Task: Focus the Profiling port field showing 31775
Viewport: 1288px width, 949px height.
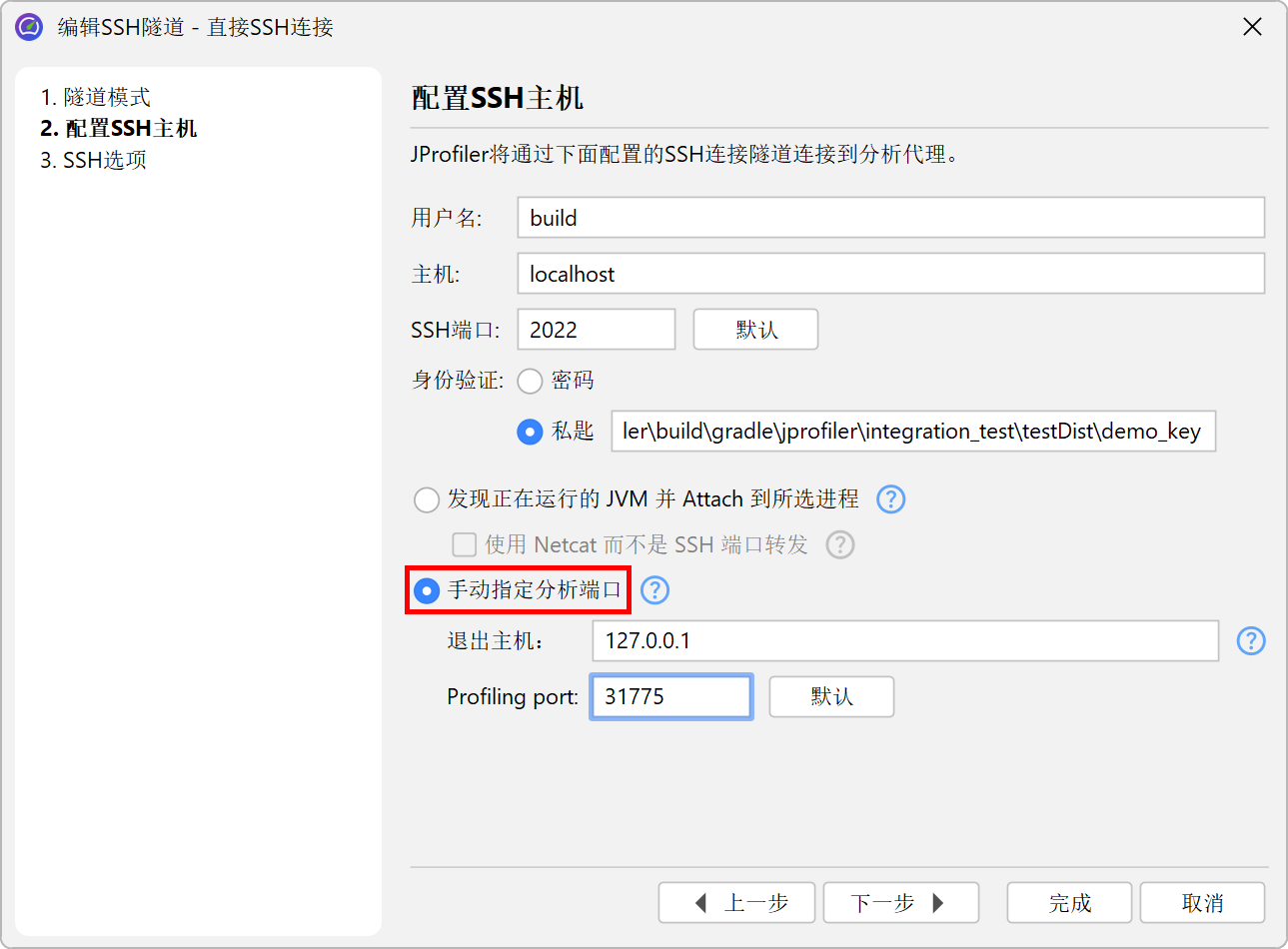Action: point(671,697)
